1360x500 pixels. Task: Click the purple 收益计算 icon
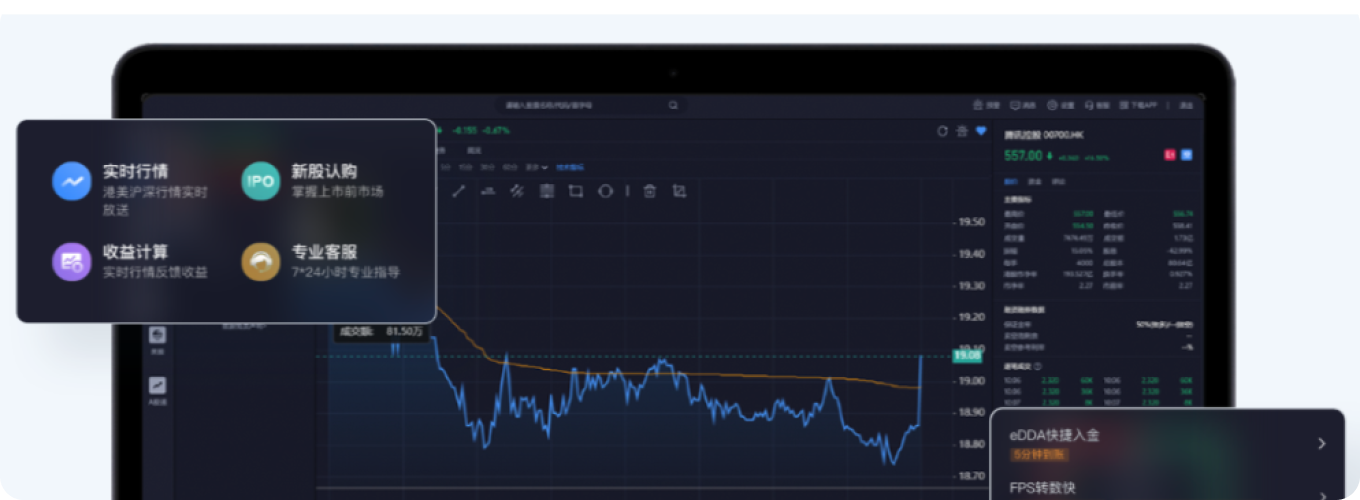pos(72,262)
